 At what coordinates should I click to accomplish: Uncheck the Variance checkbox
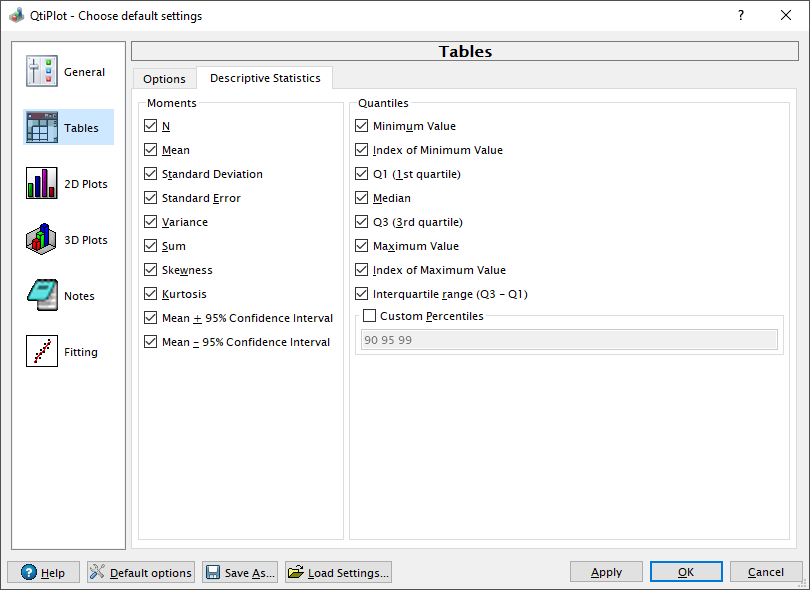click(150, 222)
